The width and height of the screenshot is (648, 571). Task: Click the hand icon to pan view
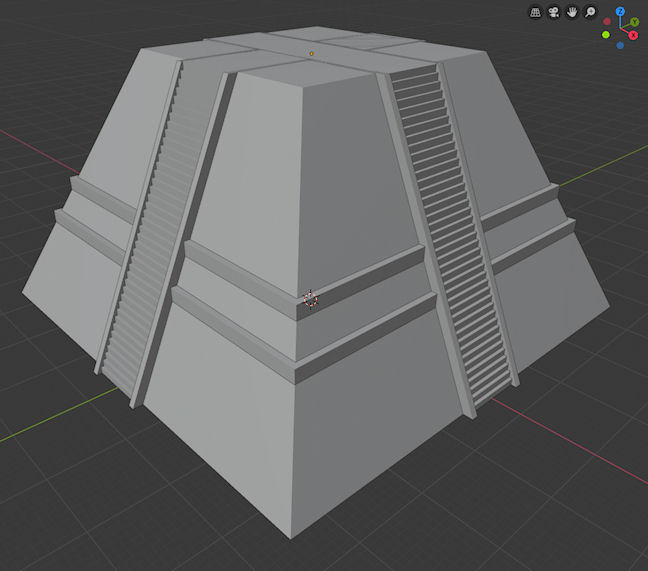(x=572, y=13)
